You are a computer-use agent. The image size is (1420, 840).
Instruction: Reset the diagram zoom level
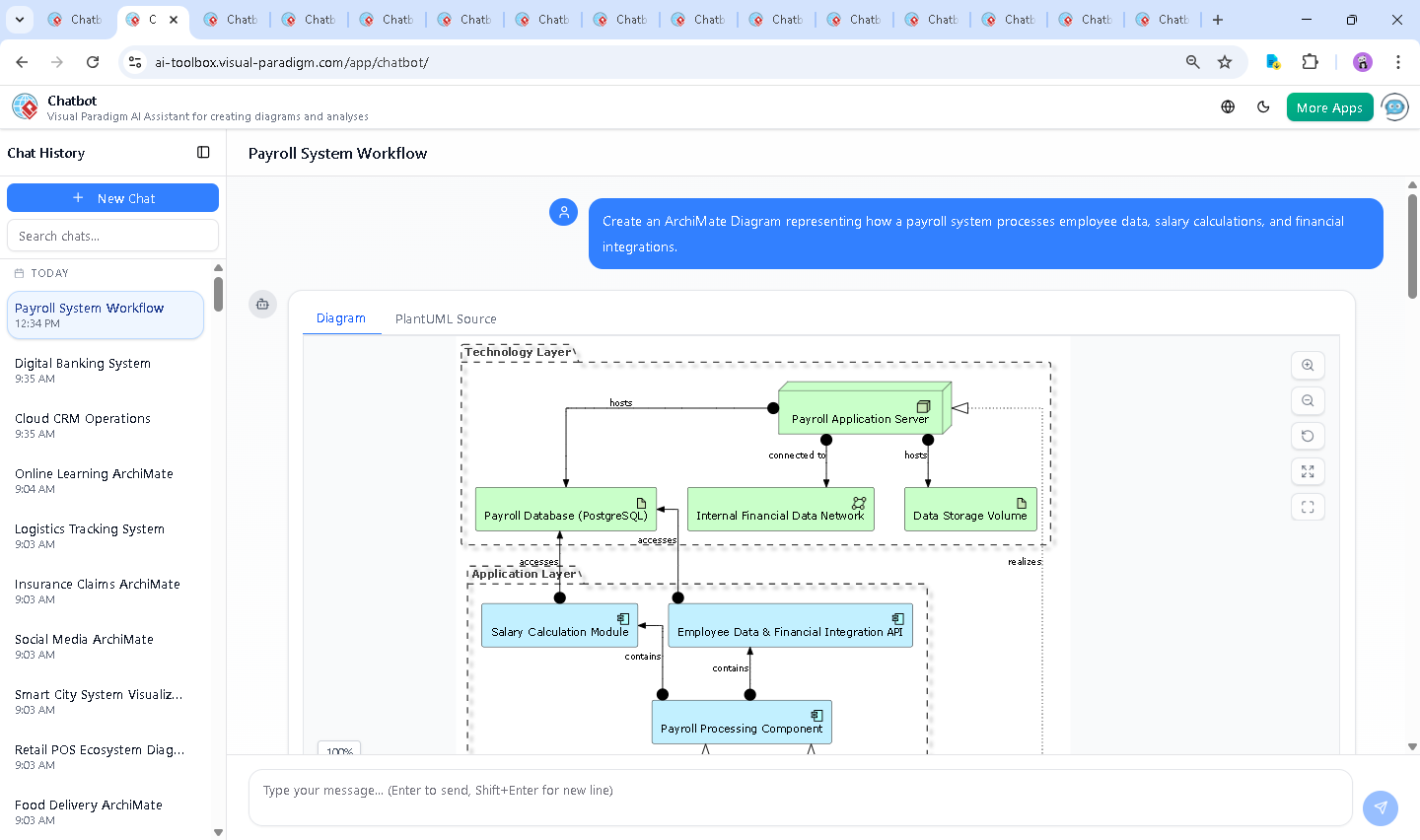tap(1308, 436)
